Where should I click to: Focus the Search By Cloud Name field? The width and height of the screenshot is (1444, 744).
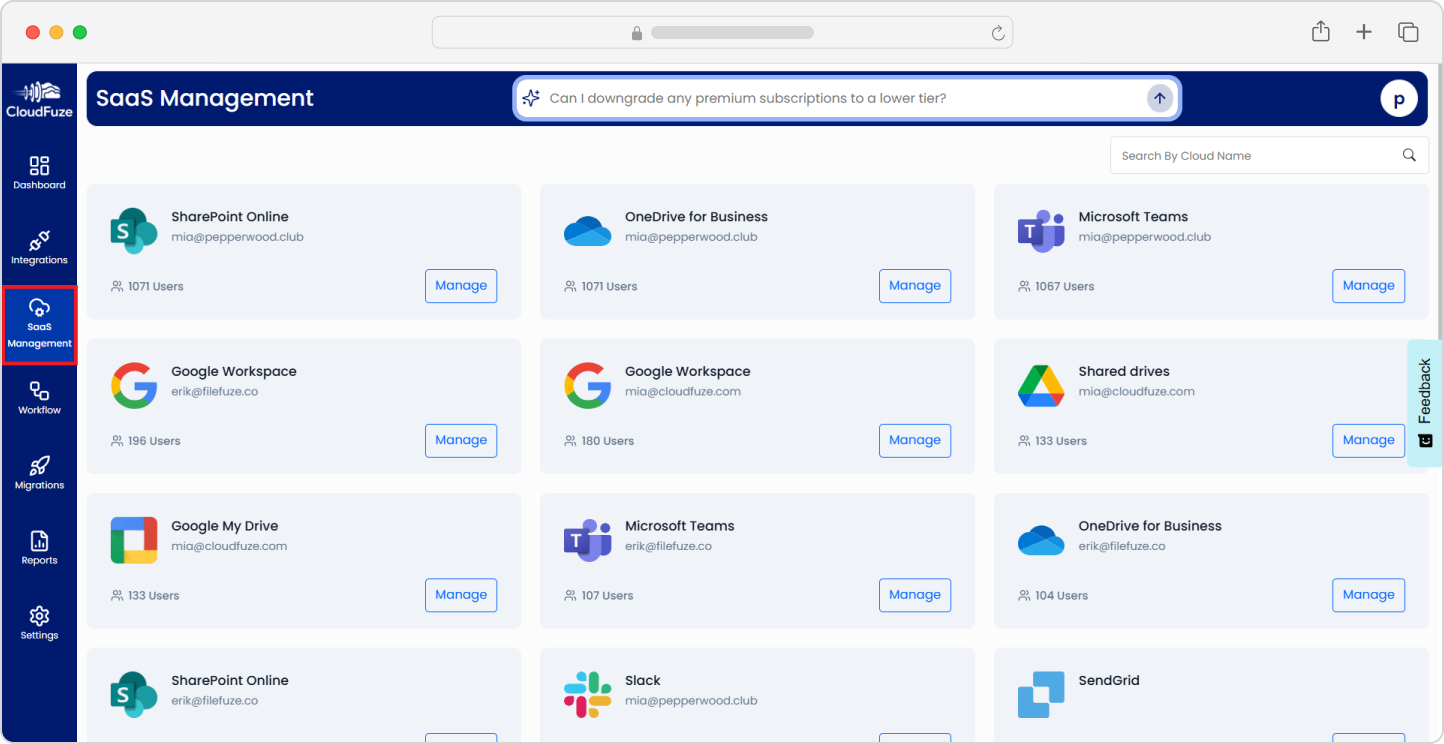[1269, 155]
